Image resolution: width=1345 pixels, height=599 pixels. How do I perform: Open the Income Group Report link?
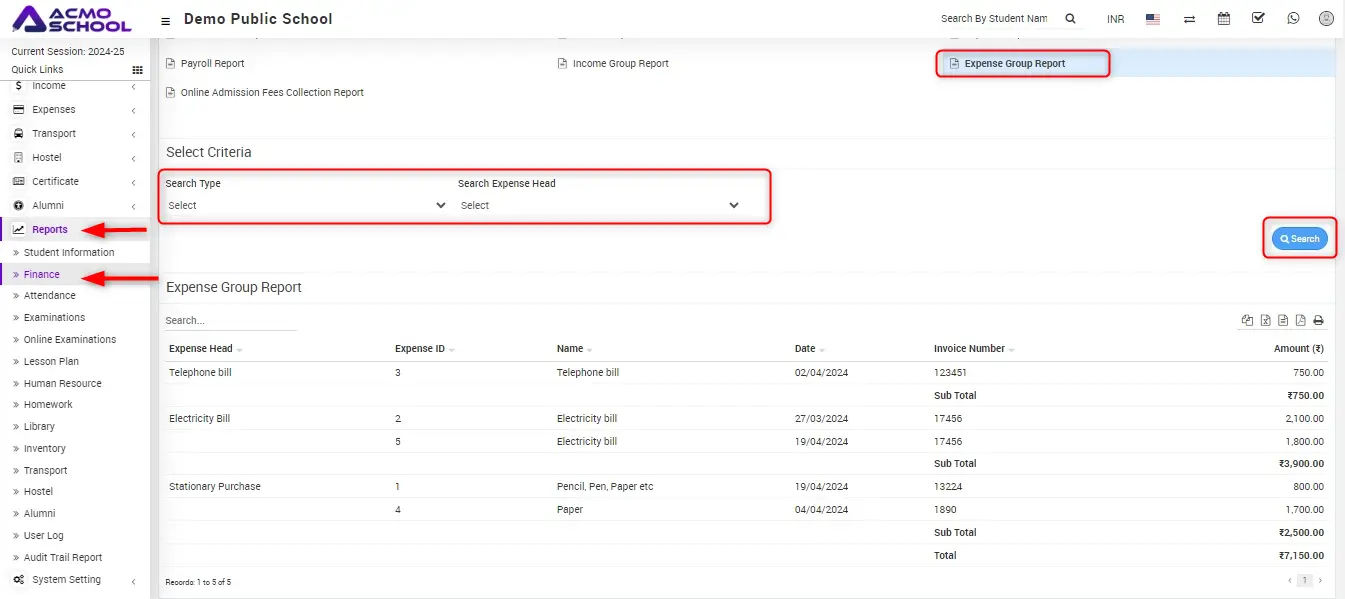(x=620, y=64)
